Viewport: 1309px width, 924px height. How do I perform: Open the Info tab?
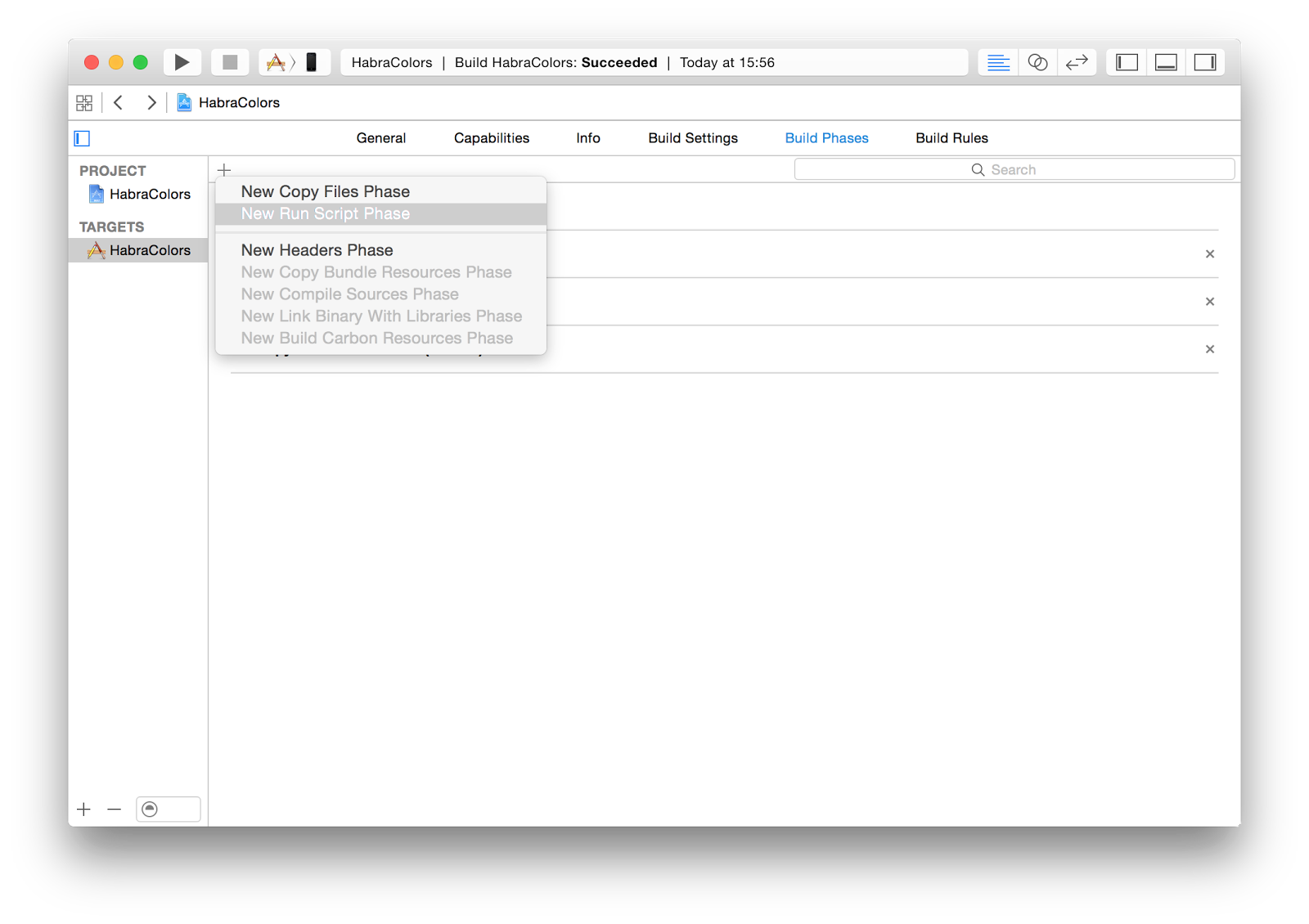[588, 138]
